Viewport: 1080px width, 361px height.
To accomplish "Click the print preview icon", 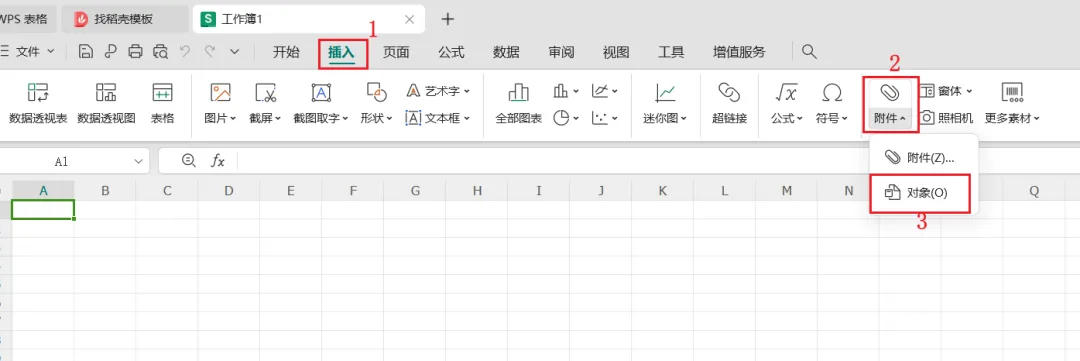I will pyautogui.click(x=161, y=52).
